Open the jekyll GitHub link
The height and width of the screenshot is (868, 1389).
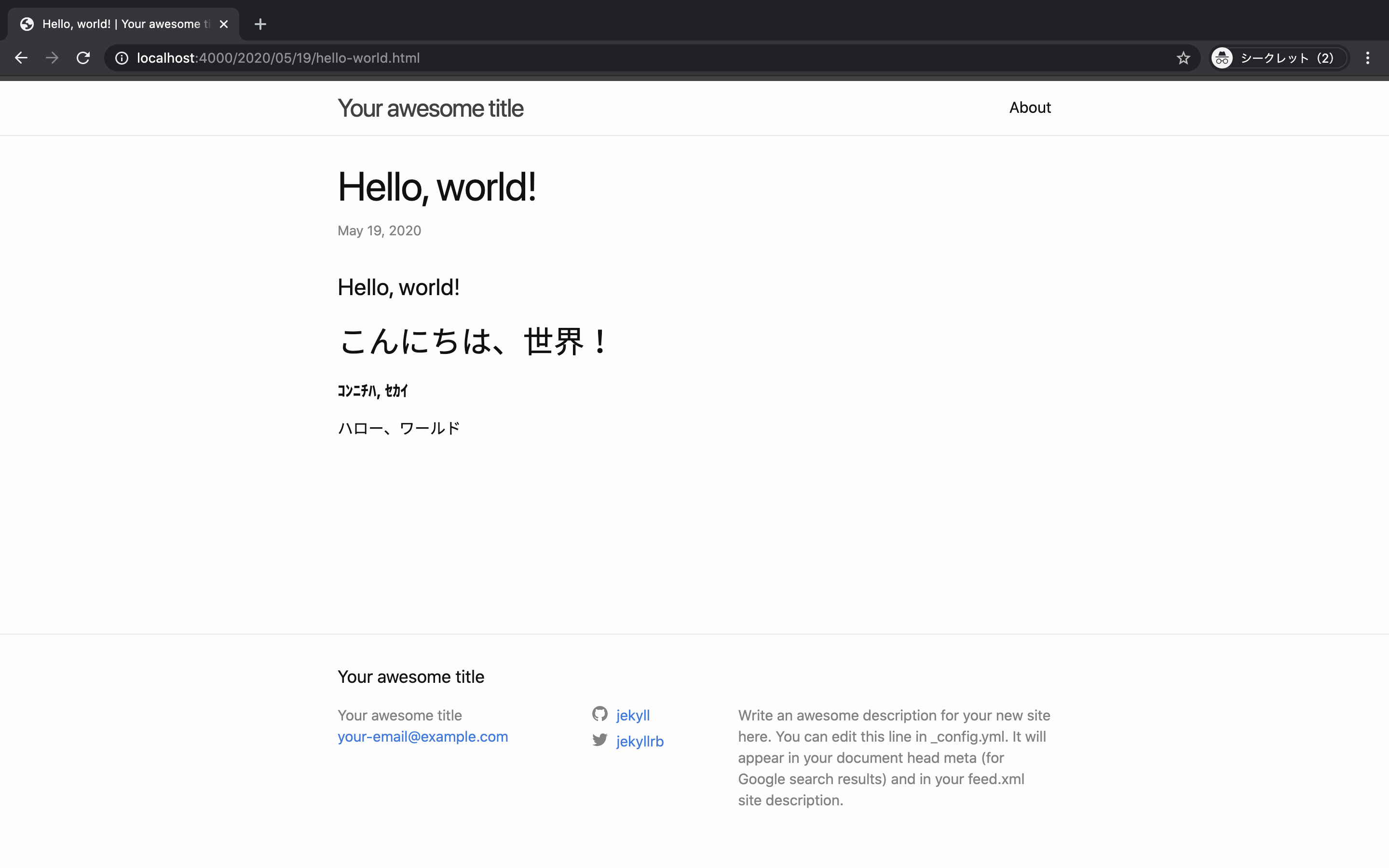pyautogui.click(x=632, y=715)
